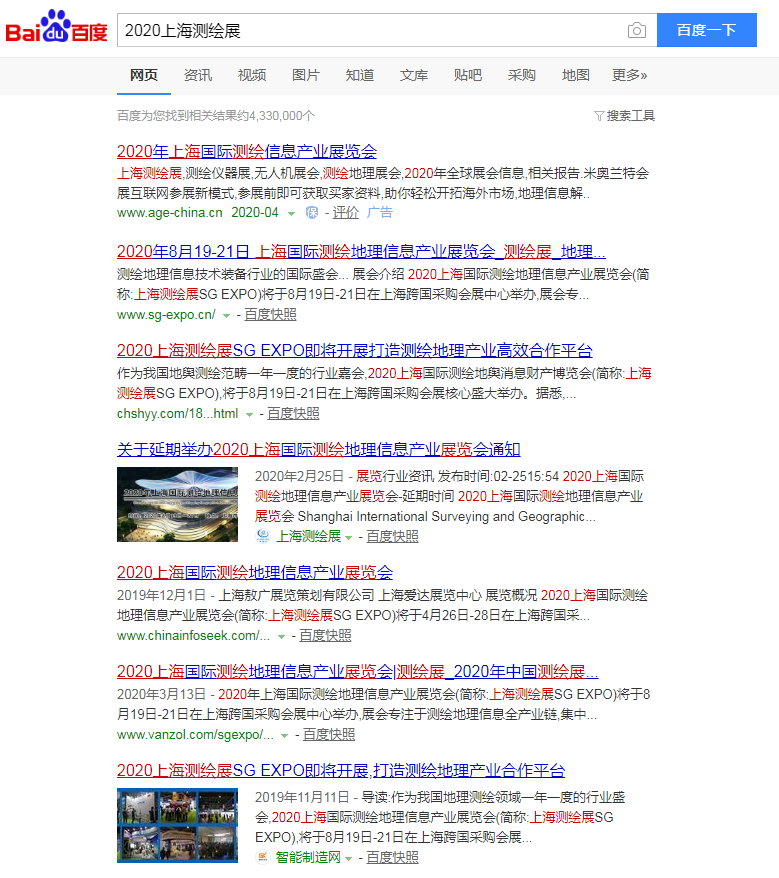Focus the search box containing 2020上海测绘展
779x878 pixels.
point(370,30)
